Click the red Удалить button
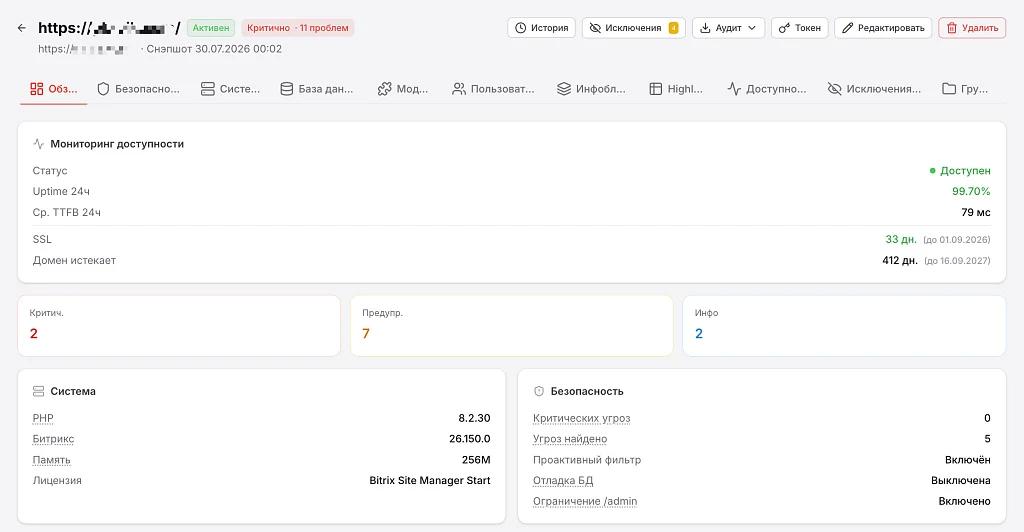 (x=972, y=28)
